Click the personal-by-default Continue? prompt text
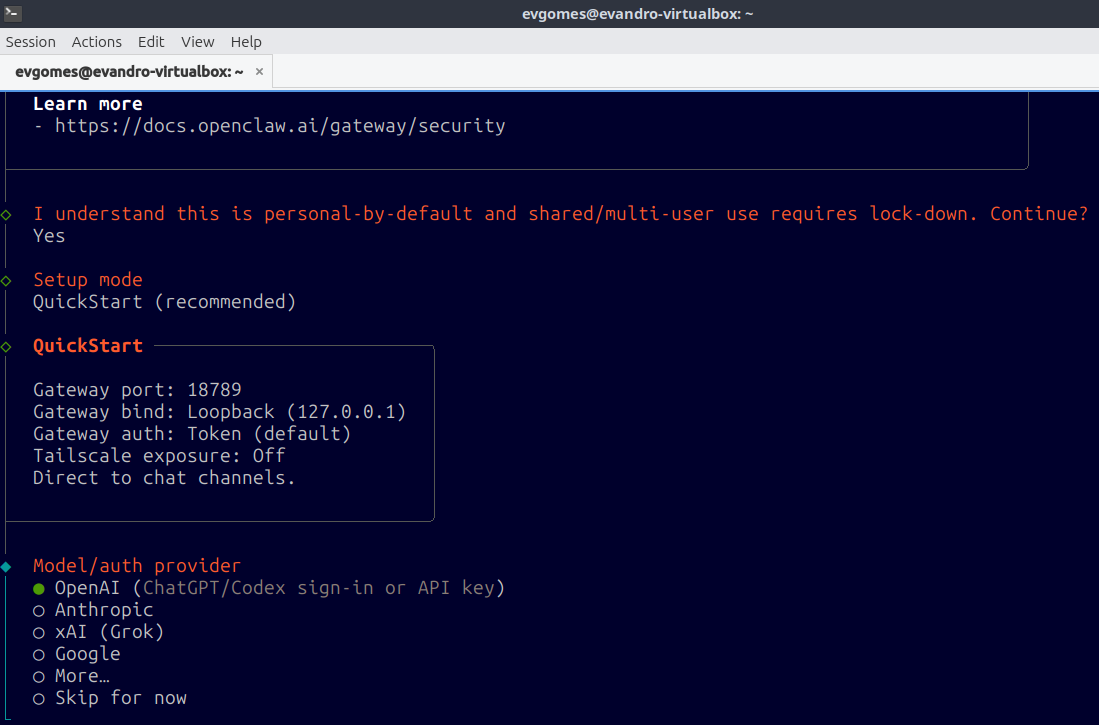 click(x=561, y=214)
